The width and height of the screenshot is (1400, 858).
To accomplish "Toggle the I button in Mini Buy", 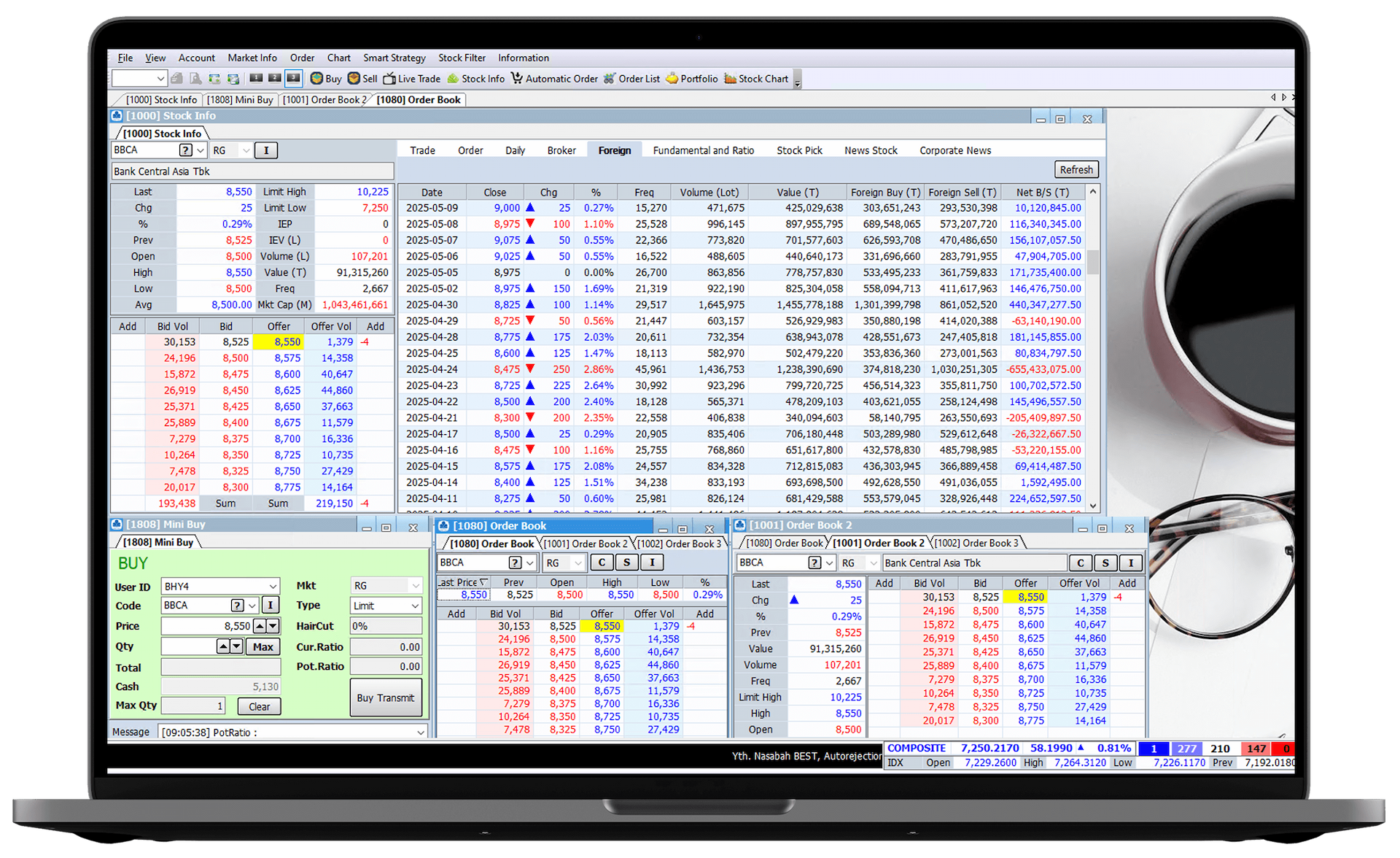I will 270,606.
